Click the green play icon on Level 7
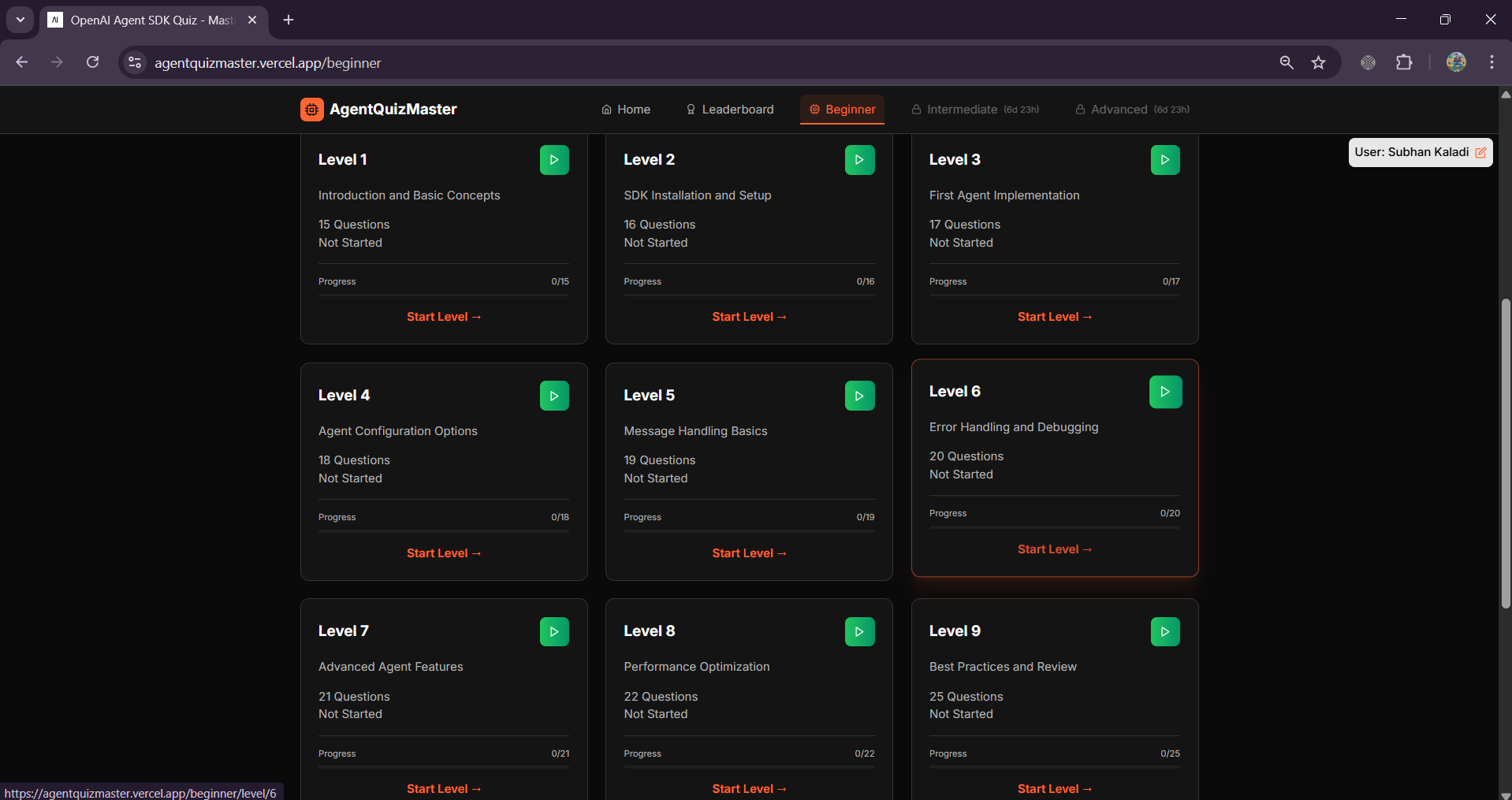This screenshot has height=800, width=1512. pos(554,631)
